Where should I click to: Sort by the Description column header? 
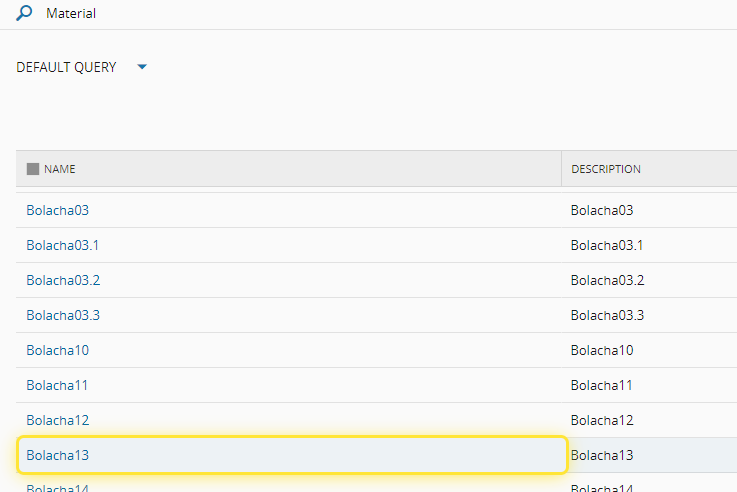pos(606,169)
